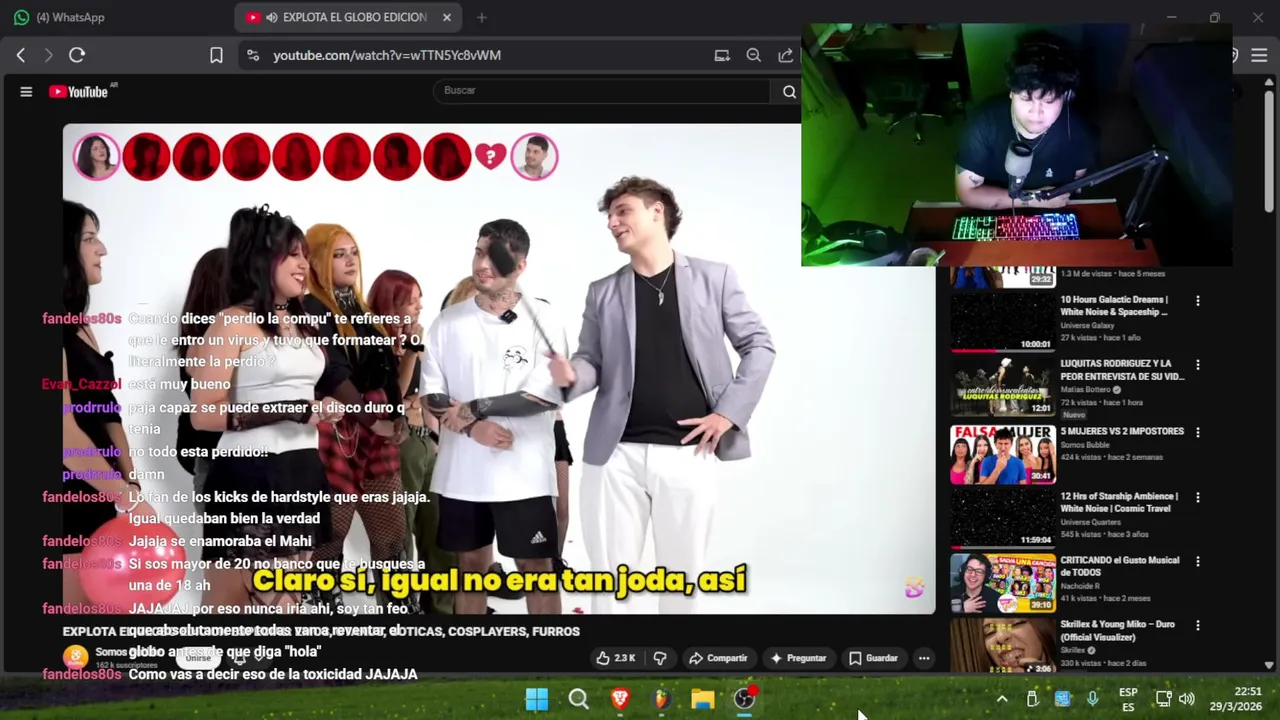Open FL Studio from the taskbar
Image resolution: width=1280 pixels, height=720 pixels.
[x=661, y=699]
